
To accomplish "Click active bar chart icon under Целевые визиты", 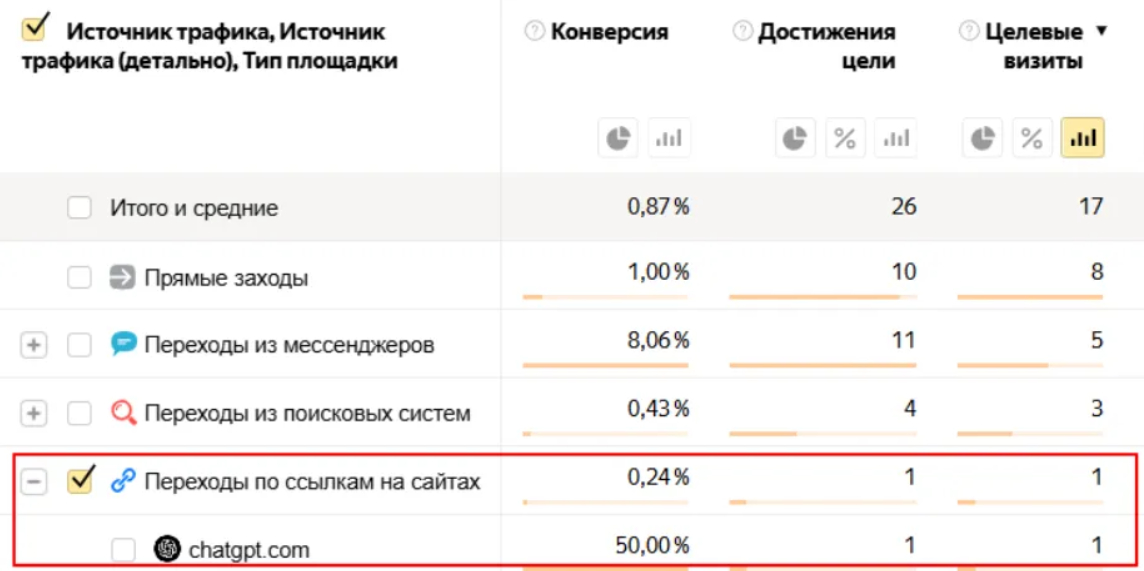I will coord(1083,139).
